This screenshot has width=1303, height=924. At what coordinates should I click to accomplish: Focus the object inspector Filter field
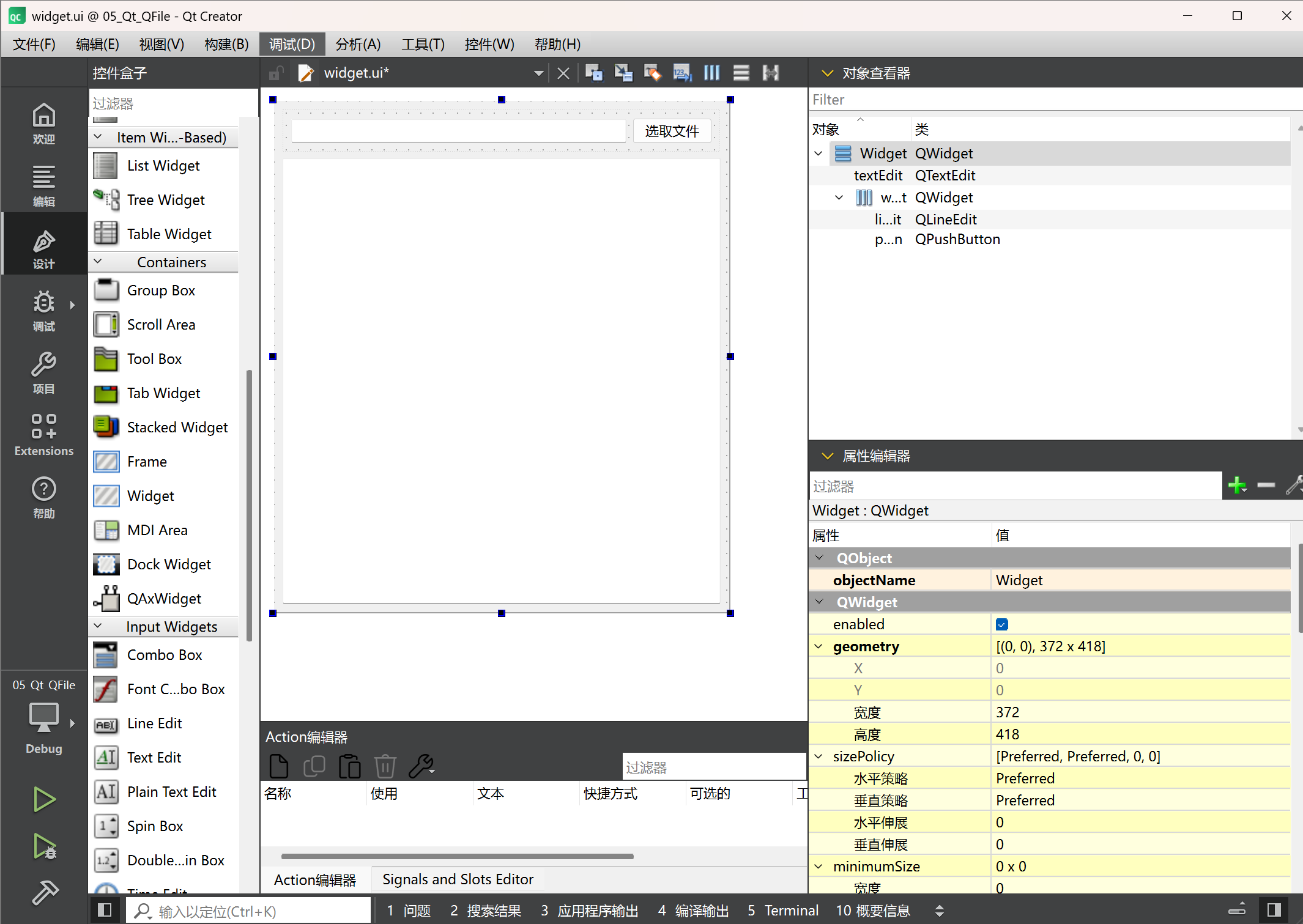point(1055,99)
